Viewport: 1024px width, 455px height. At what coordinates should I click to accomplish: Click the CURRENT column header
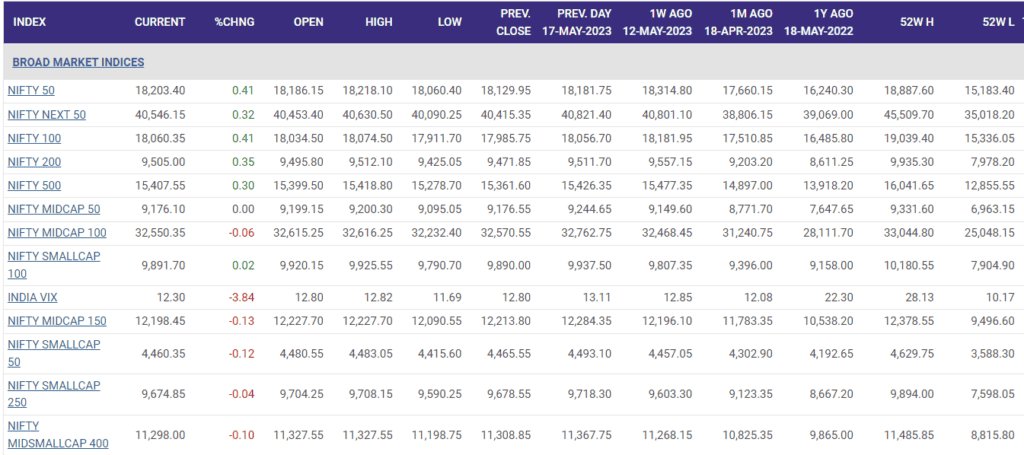pos(160,22)
